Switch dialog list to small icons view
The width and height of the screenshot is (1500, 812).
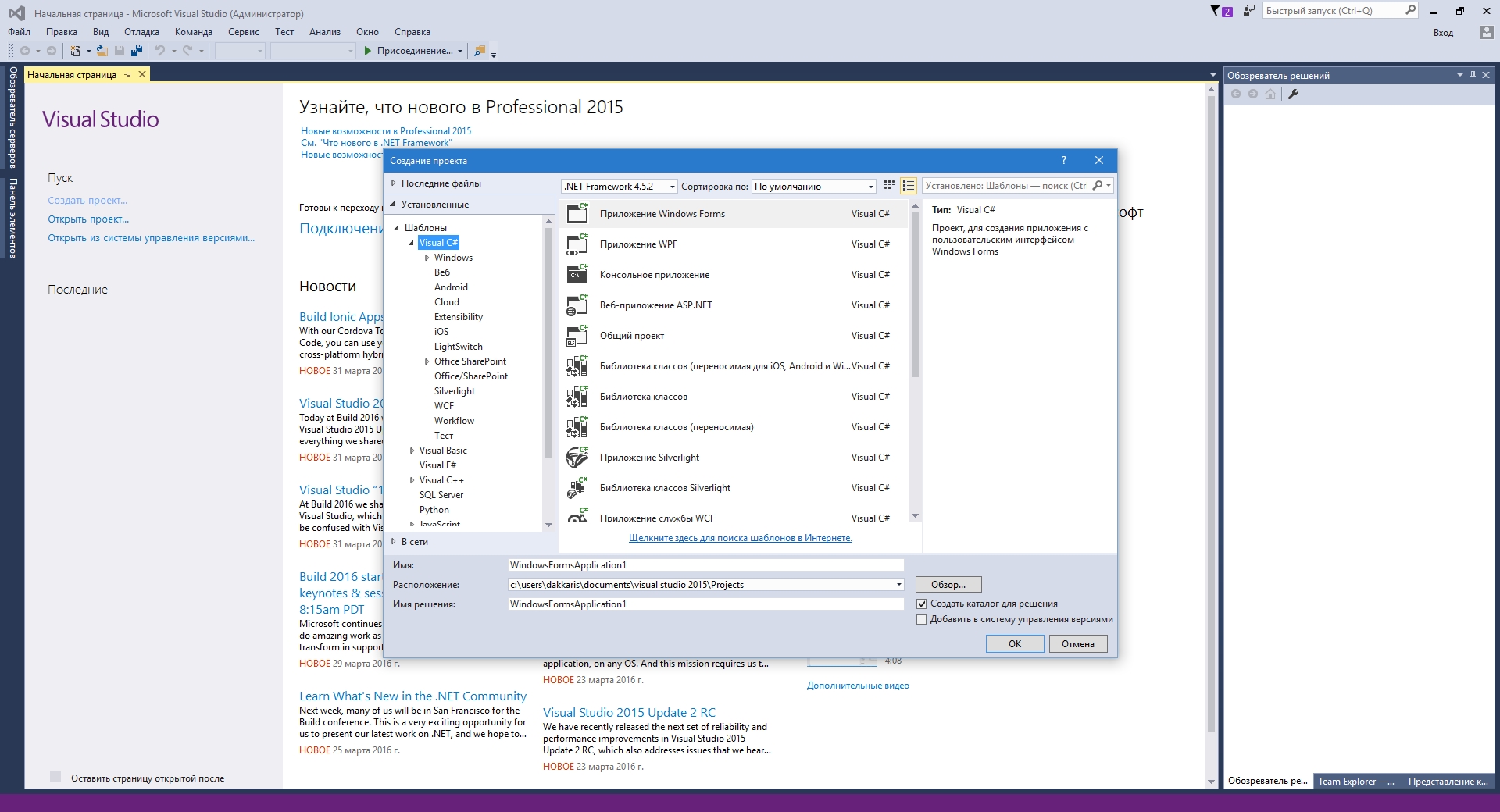coord(889,186)
